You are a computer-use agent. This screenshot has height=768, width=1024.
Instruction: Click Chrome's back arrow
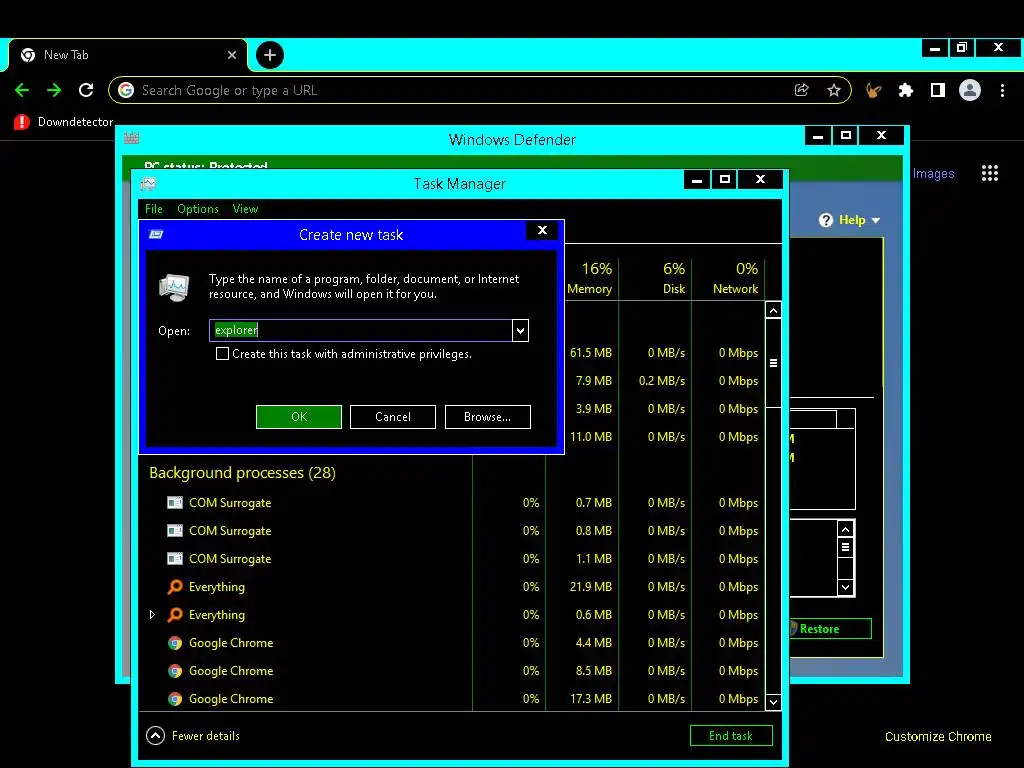(22, 90)
